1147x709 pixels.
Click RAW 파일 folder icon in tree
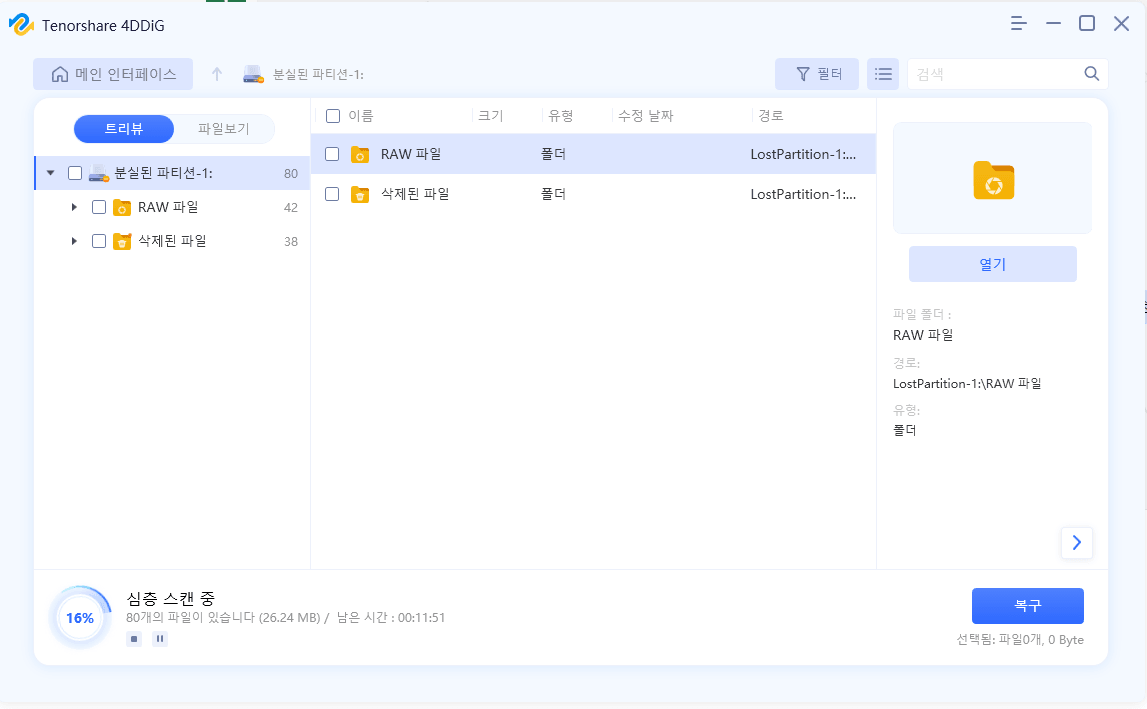(x=121, y=207)
